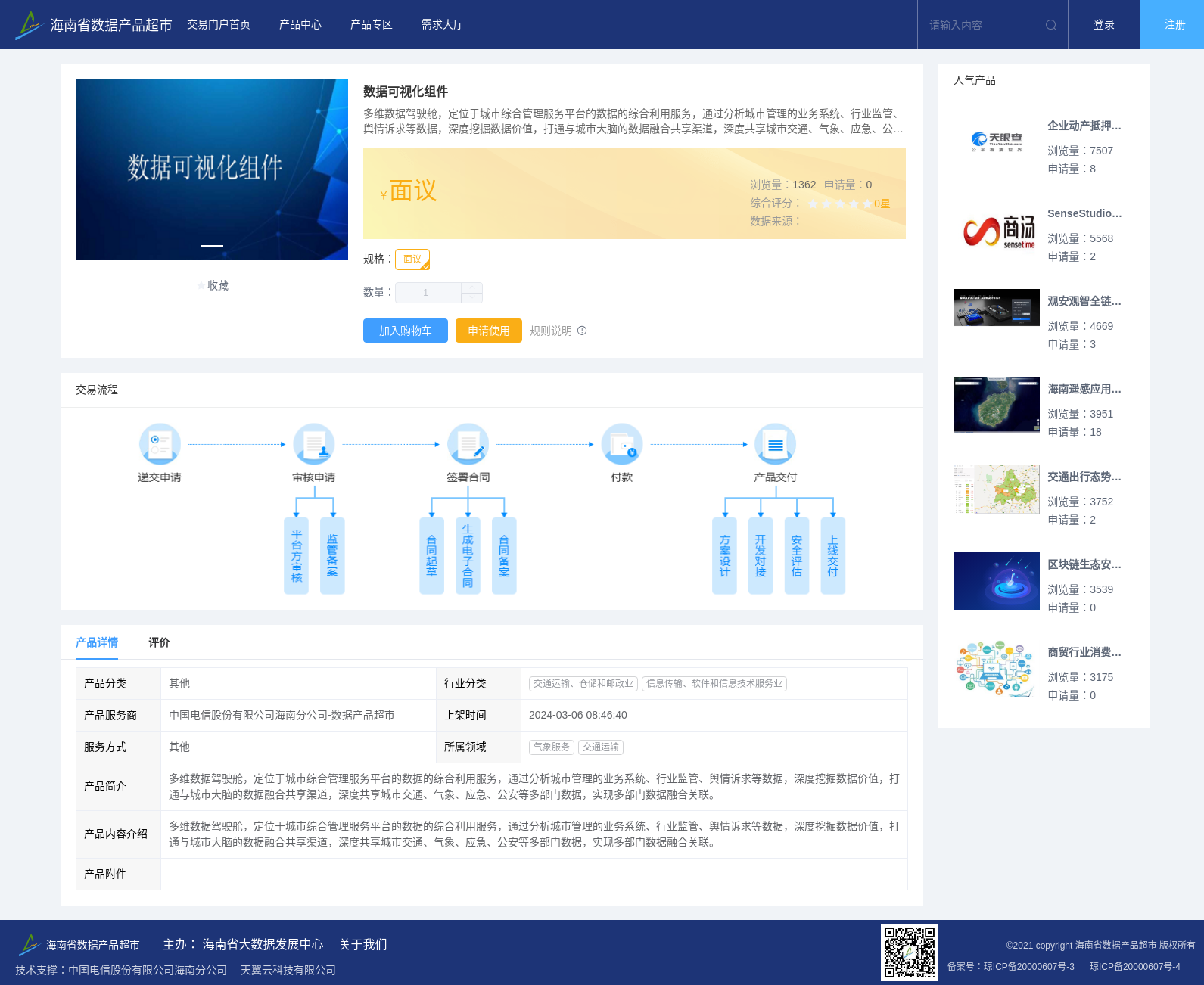The height and width of the screenshot is (985, 1204).
Task: Click the 平台方审核 sub-step box
Action: 297,555
